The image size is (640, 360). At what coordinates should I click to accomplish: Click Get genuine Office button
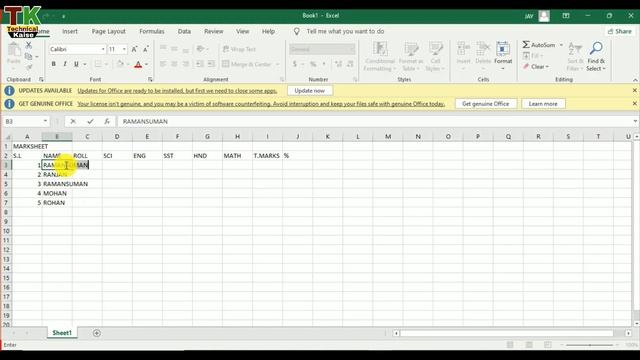coord(486,104)
